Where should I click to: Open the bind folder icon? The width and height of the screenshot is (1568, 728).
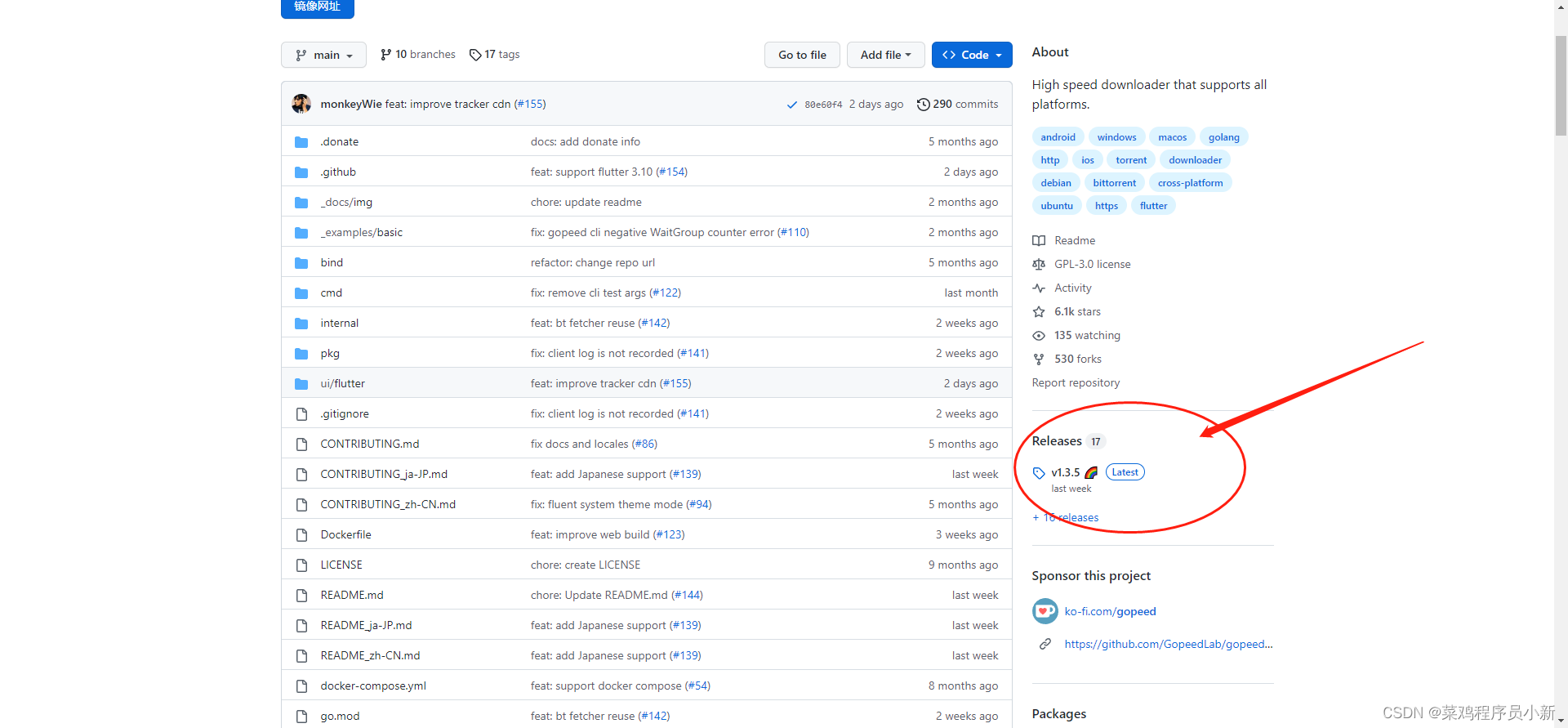[x=301, y=263]
